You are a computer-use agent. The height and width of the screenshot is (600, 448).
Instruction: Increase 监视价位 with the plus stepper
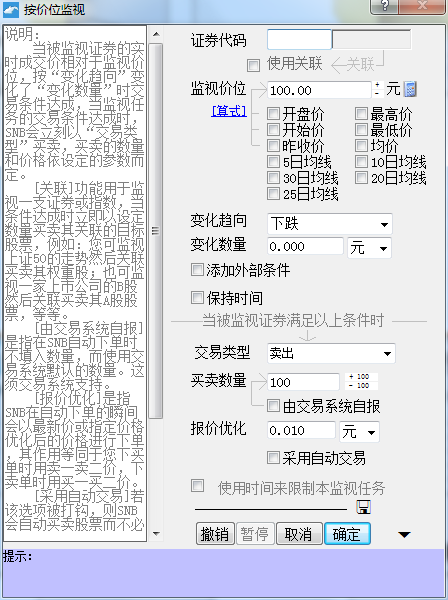pyautogui.click(x=378, y=85)
